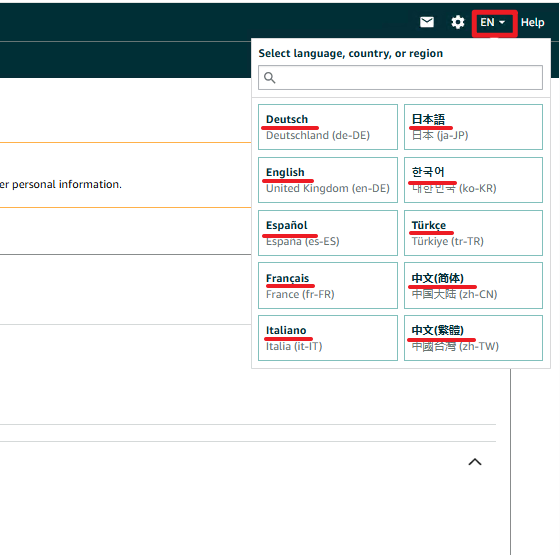Select Italiano (it-IT) language
This screenshot has height=555, width=560.
click(328, 338)
